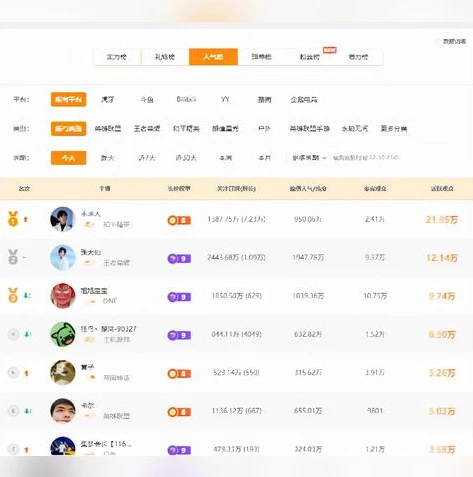Set the time range to 近30天
Image resolution: width=473 pixels, height=477 pixels.
186,158
